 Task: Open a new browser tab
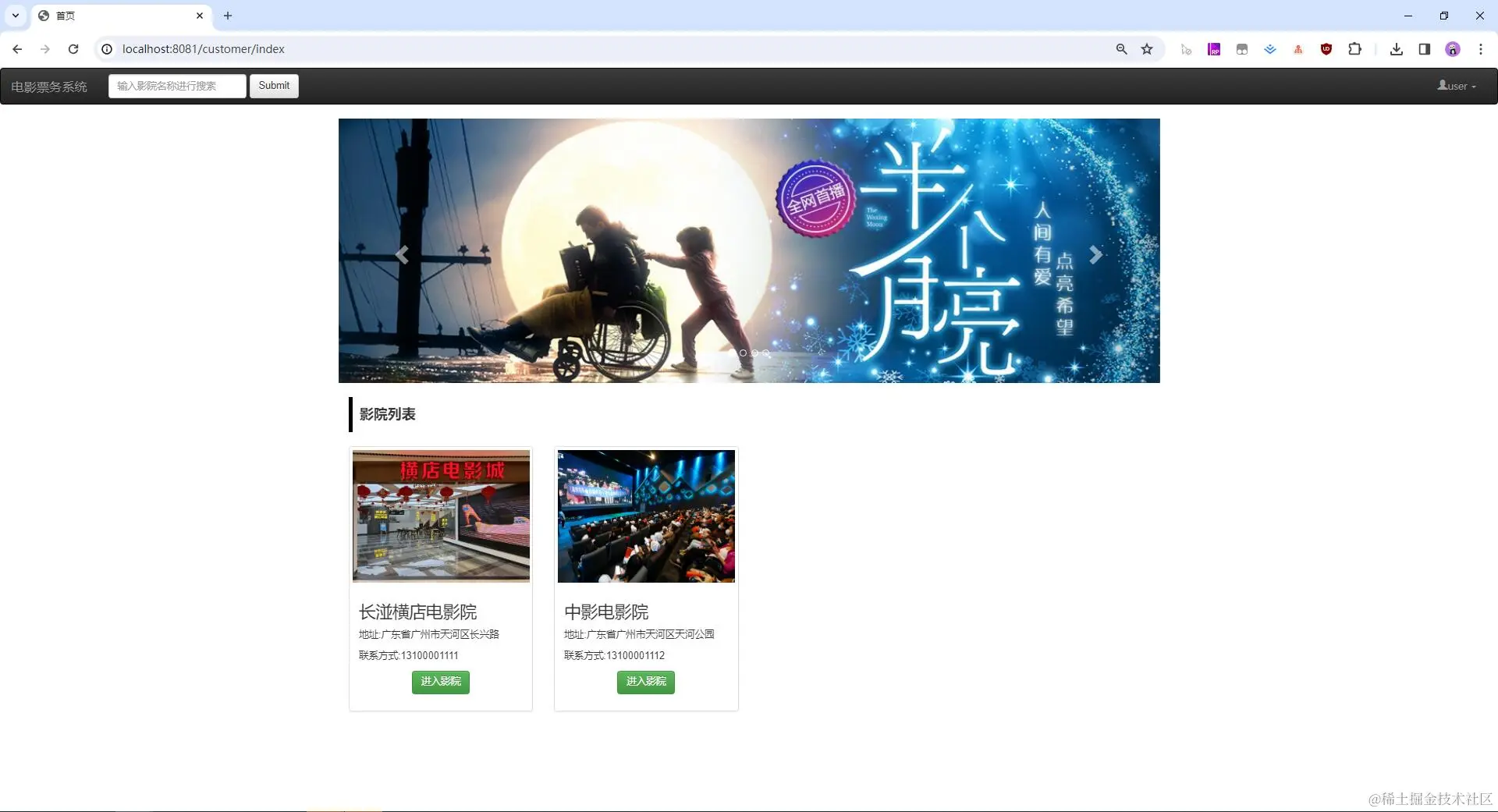click(x=228, y=16)
